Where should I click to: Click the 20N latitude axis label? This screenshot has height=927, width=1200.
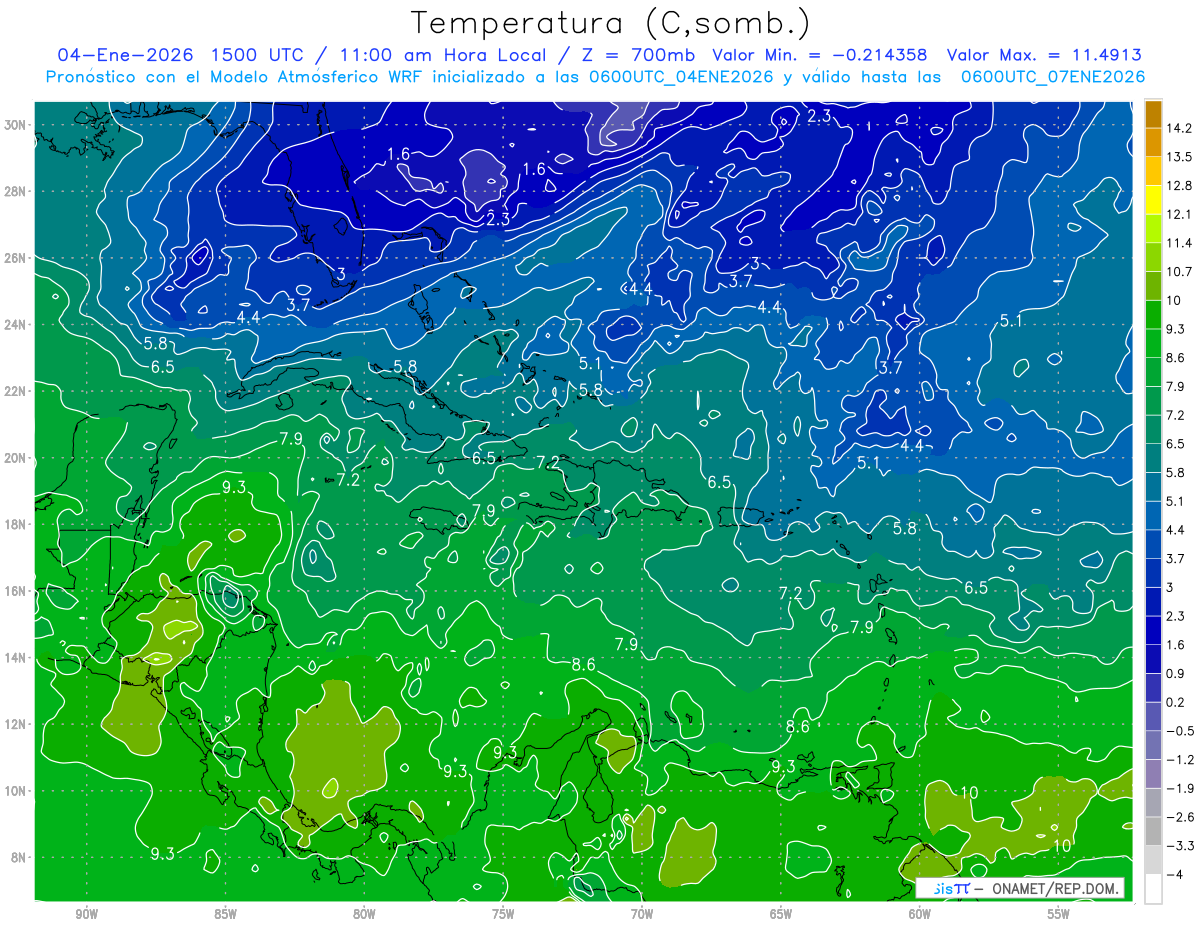pyautogui.click(x=15, y=458)
